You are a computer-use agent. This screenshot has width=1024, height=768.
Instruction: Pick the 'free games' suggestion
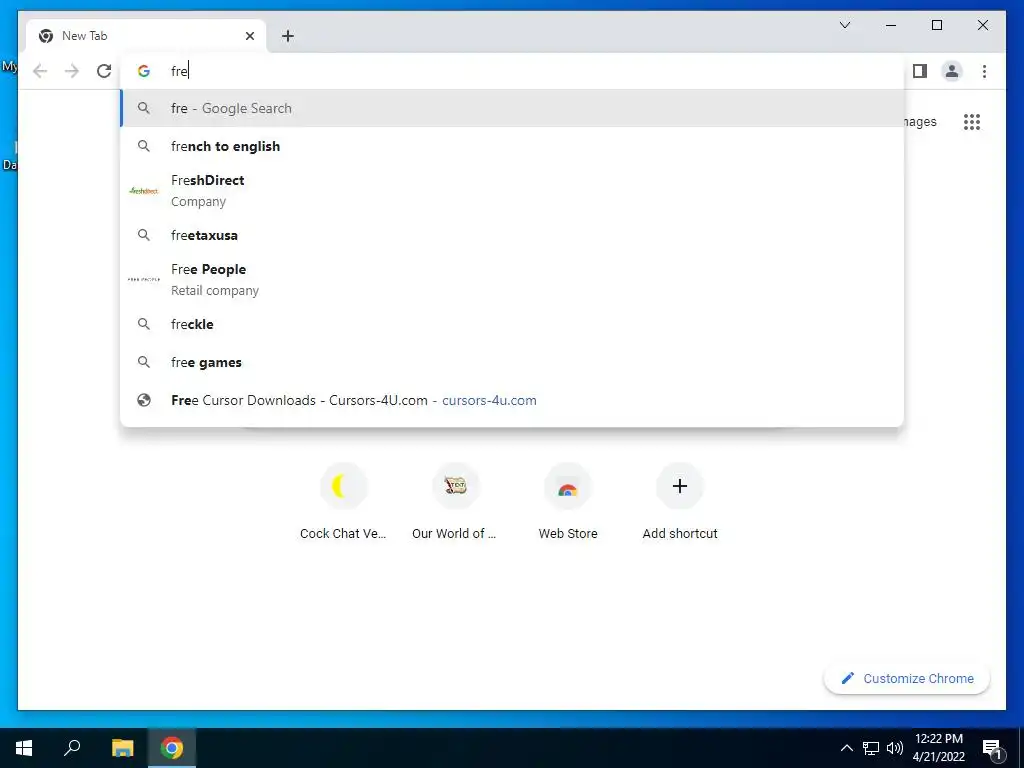[512, 362]
